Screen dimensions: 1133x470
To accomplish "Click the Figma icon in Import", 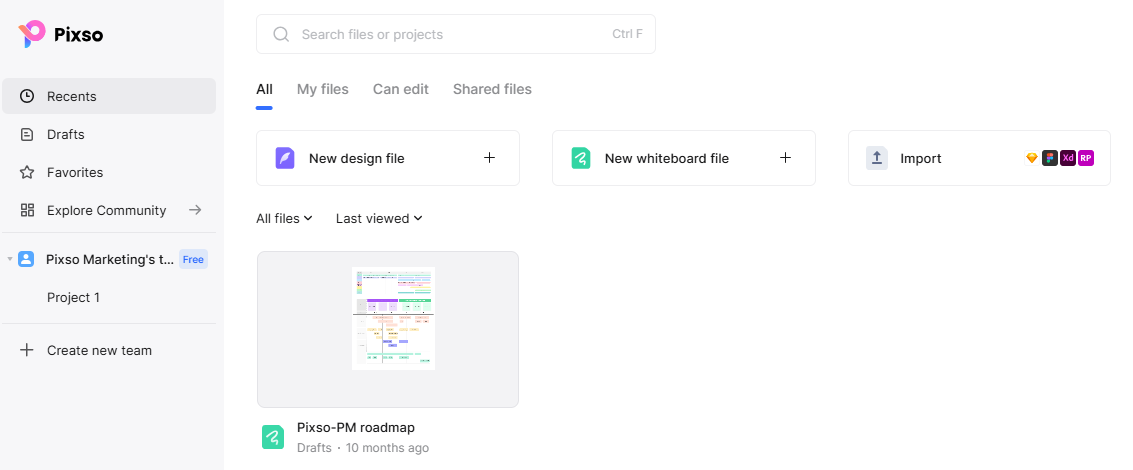I will click(x=1050, y=158).
